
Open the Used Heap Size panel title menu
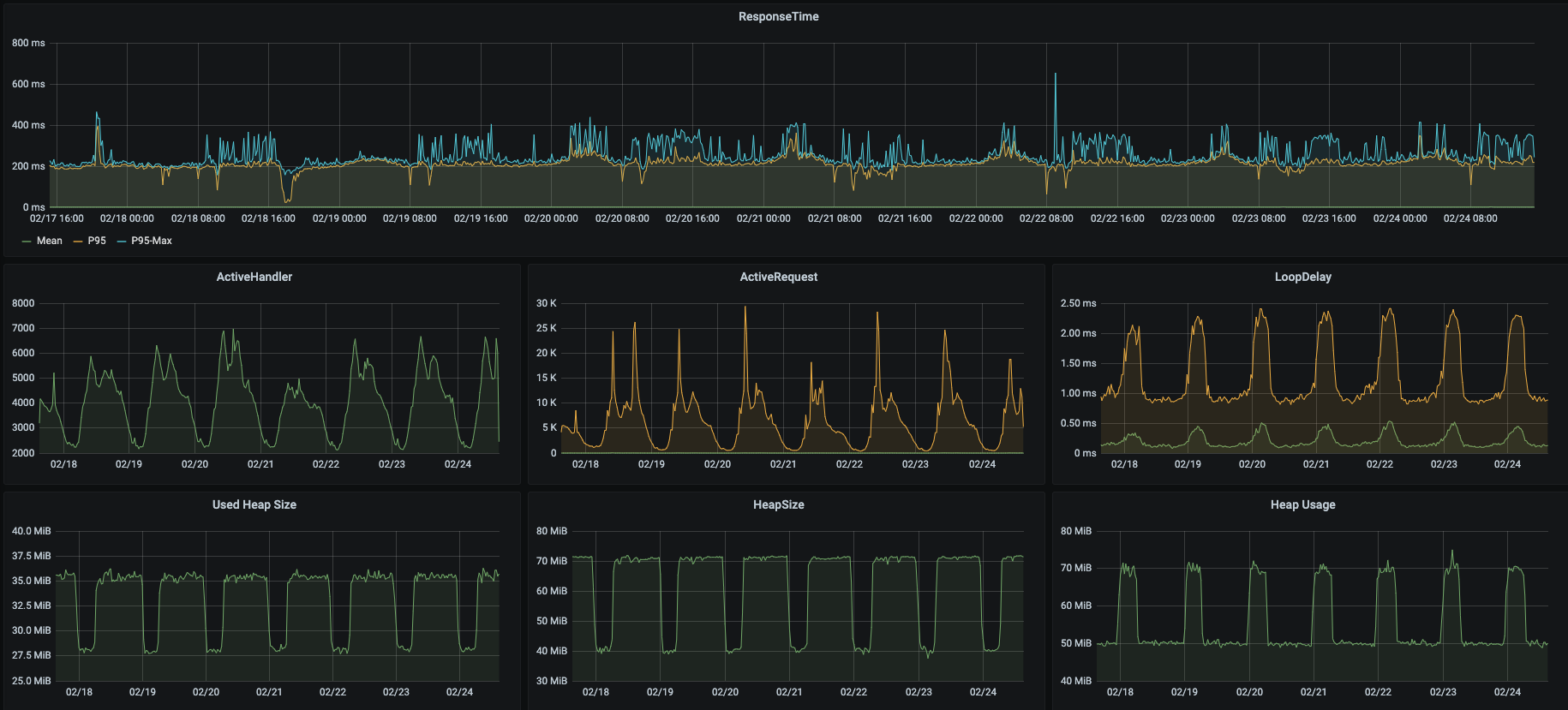click(254, 504)
